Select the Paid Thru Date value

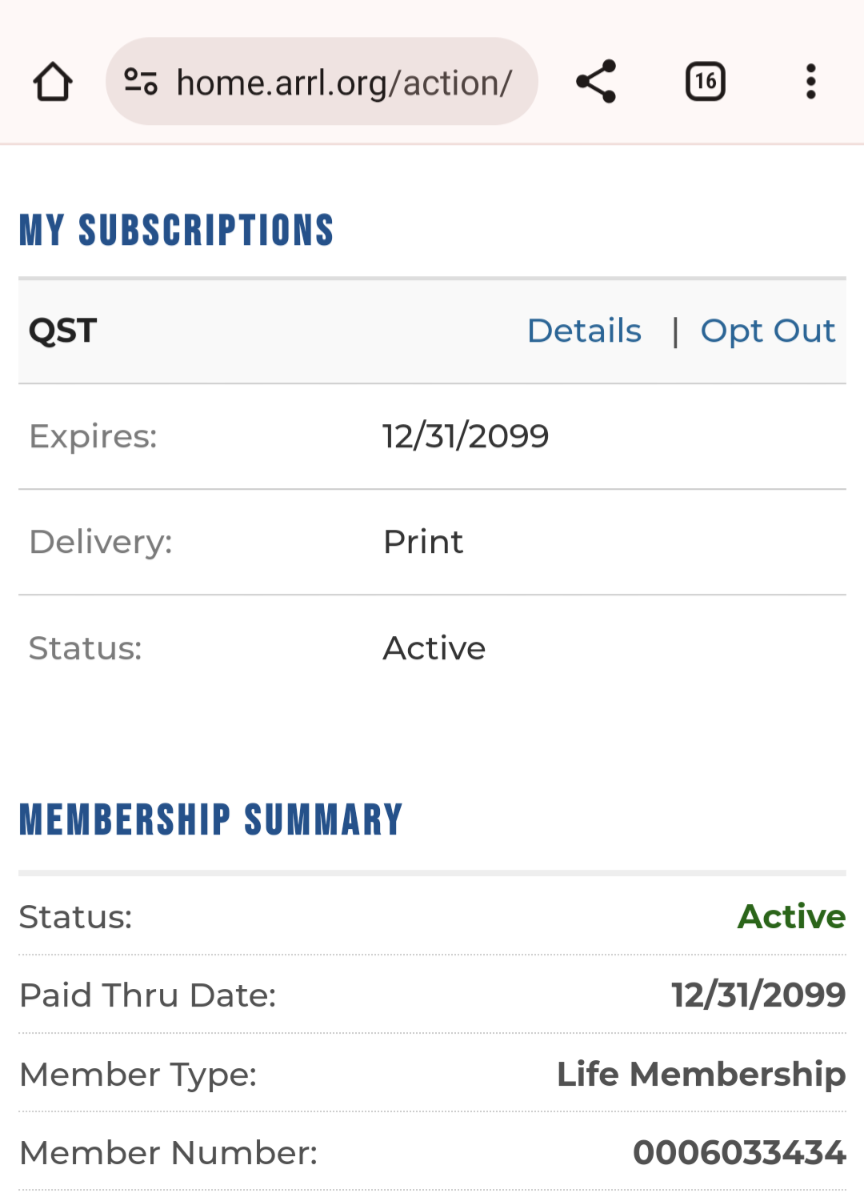tap(759, 995)
